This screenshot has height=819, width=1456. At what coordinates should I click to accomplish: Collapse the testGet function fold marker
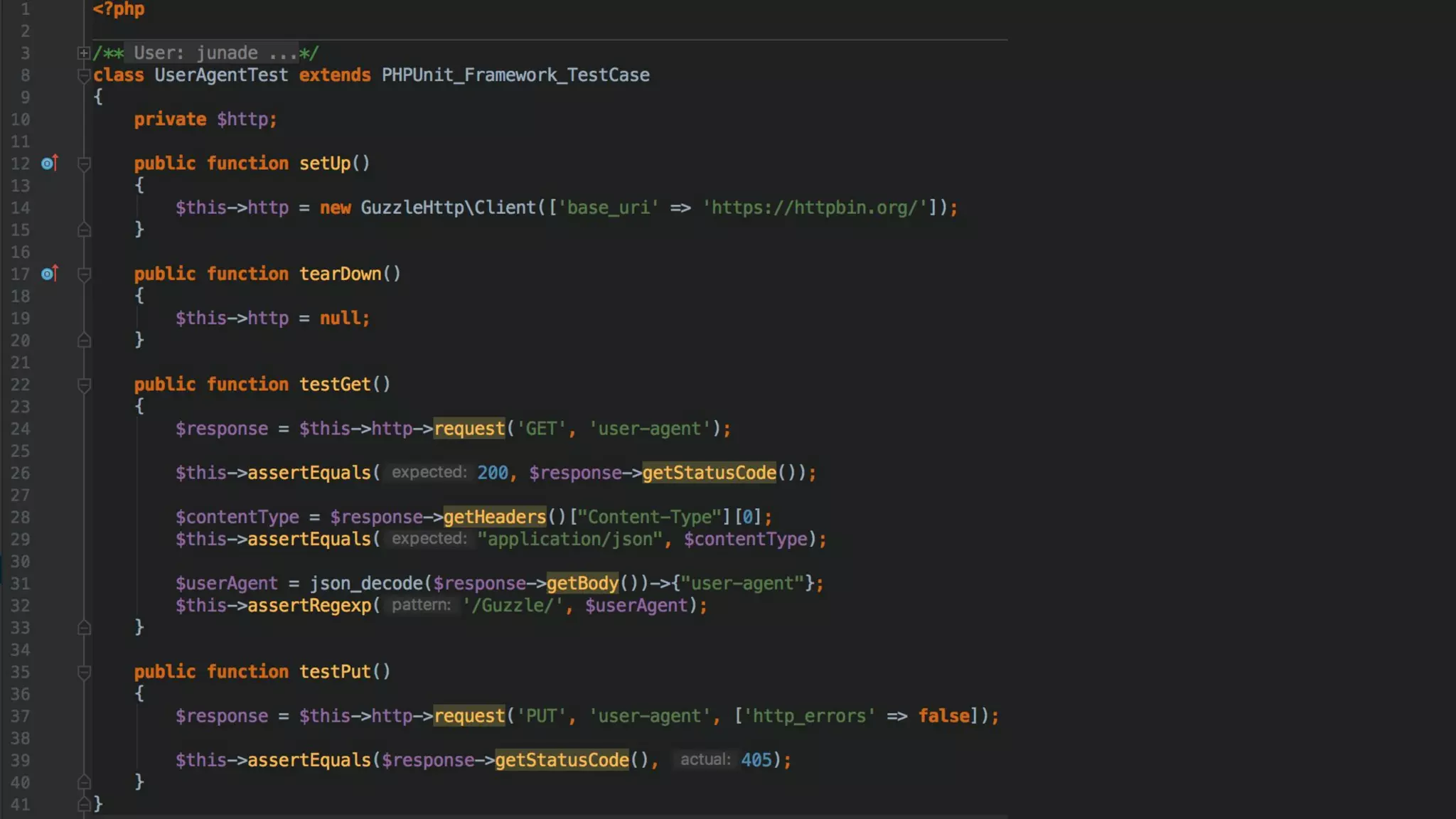[83, 385]
